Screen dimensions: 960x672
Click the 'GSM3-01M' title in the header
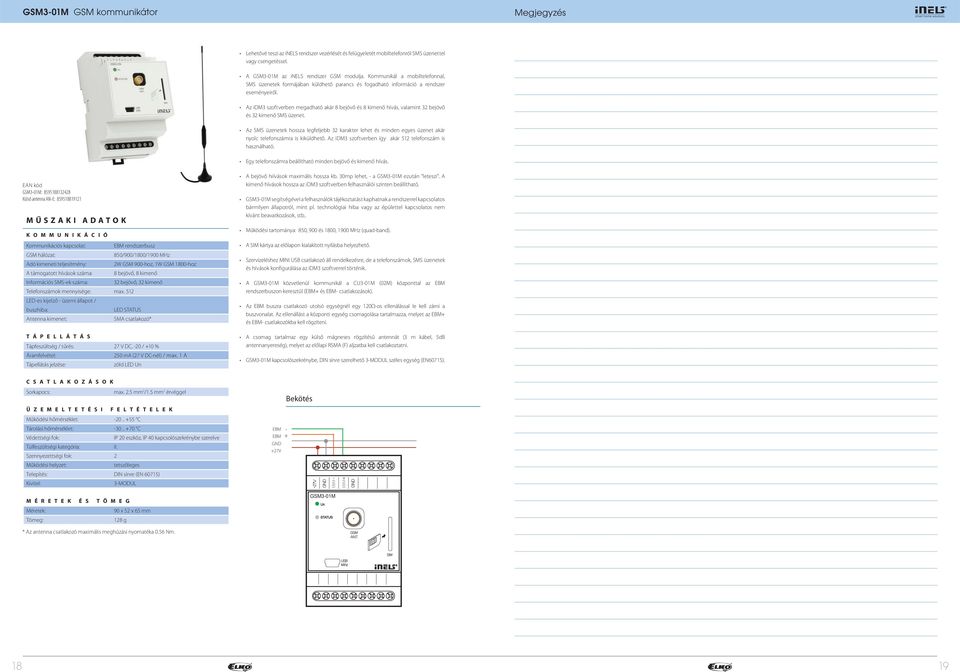click(45, 12)
